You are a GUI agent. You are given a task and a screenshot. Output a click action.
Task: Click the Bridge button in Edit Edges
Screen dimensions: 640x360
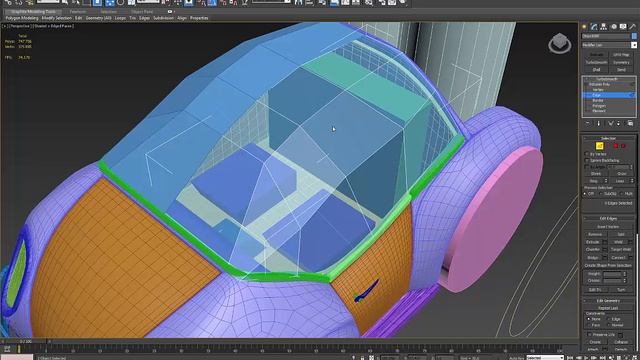click(x=593, y=258)
